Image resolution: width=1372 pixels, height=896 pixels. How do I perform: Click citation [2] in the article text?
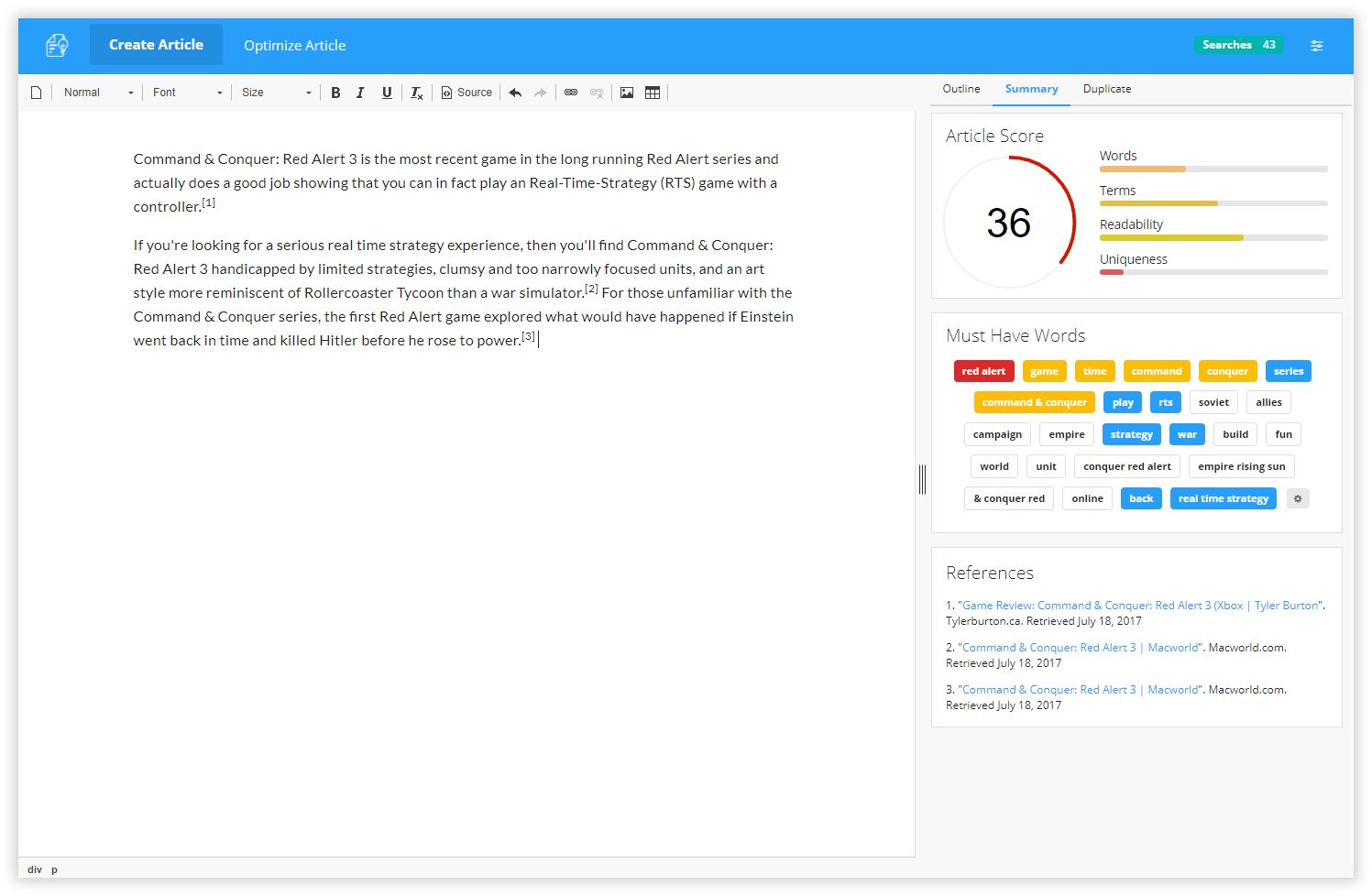coord(592,289)
